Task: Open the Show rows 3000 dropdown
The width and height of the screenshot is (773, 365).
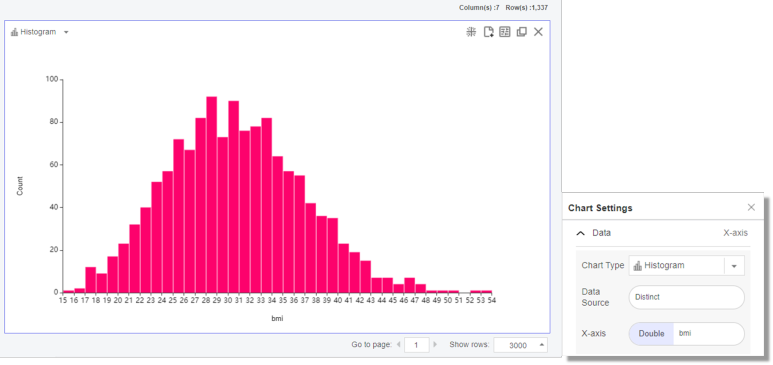Action: [521, 345]
